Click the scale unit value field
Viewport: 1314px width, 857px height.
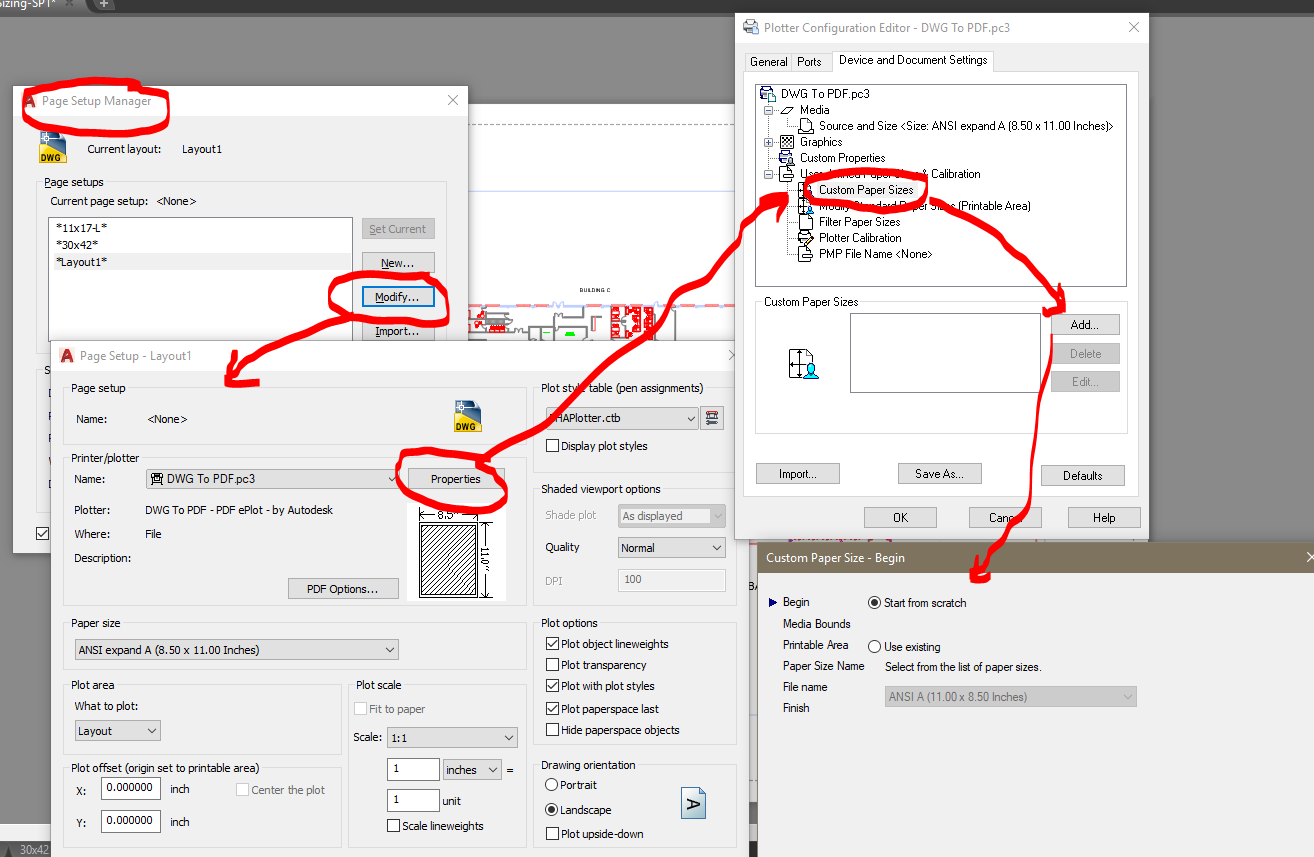[x=413, y=801]
